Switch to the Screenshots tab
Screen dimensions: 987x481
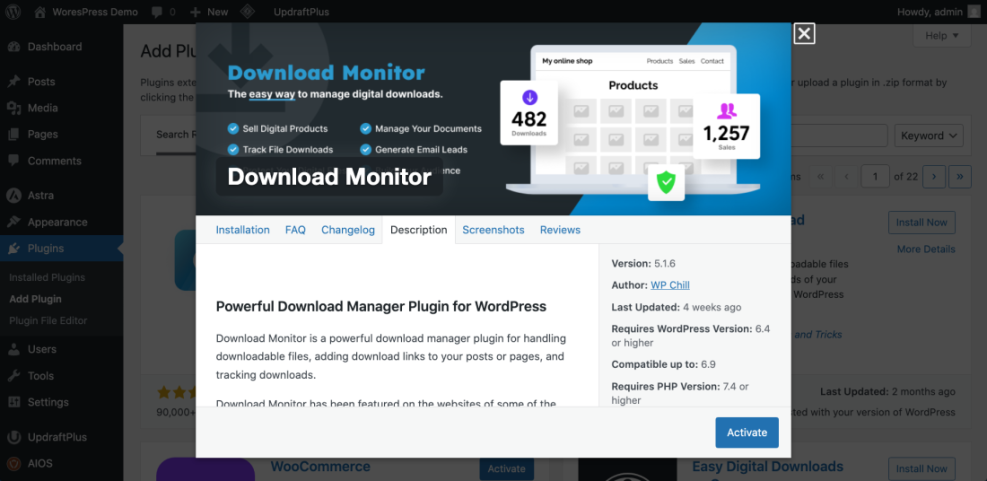[494, 230]
